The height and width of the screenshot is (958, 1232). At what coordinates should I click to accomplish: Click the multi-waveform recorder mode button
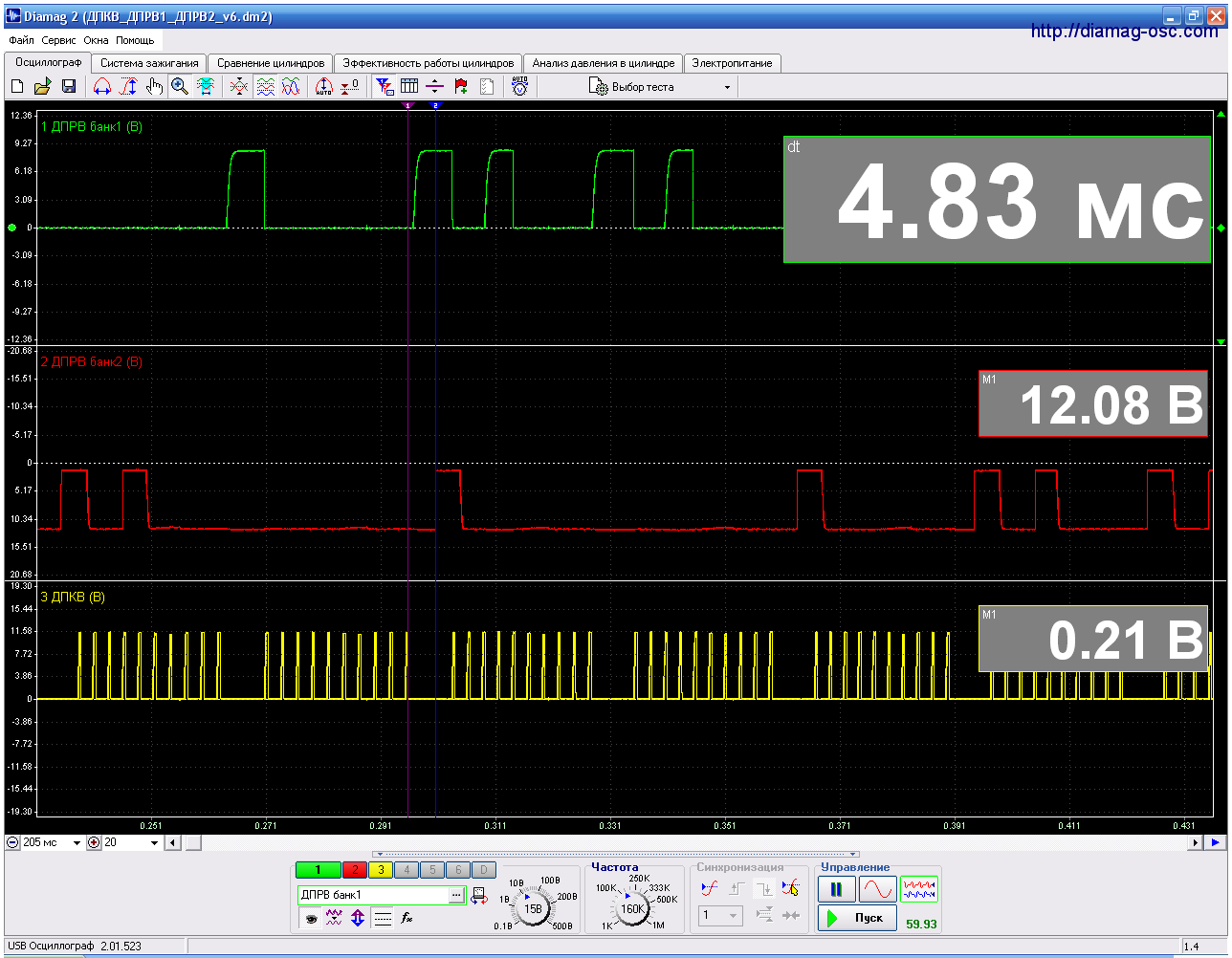coord(919,890)
